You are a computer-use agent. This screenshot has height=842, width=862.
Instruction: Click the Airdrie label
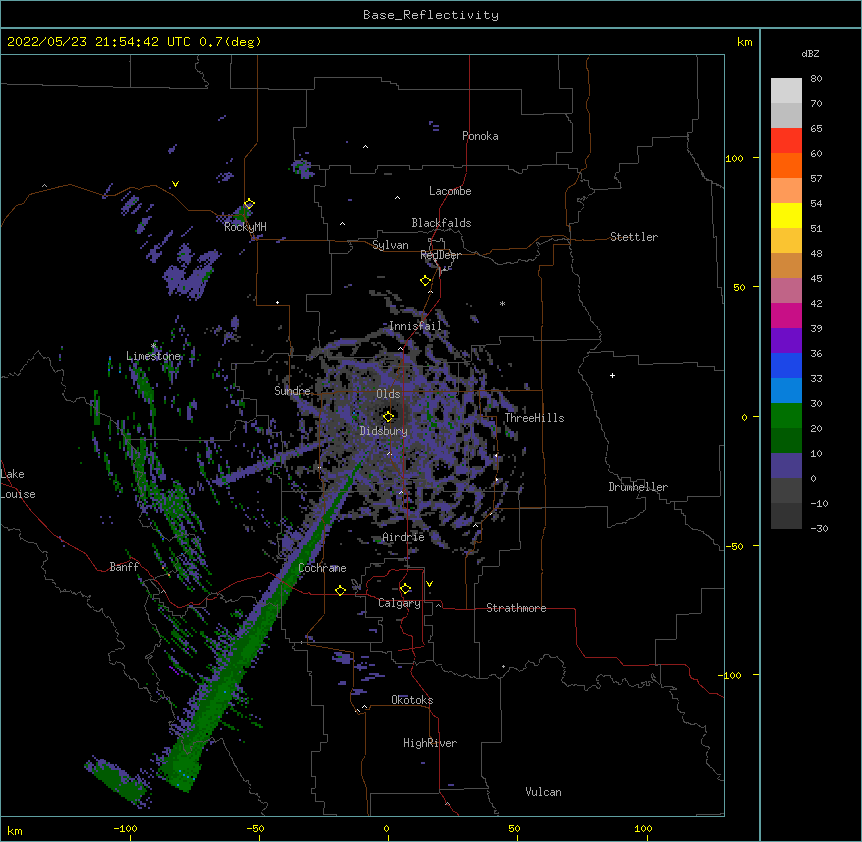(403, 537)
